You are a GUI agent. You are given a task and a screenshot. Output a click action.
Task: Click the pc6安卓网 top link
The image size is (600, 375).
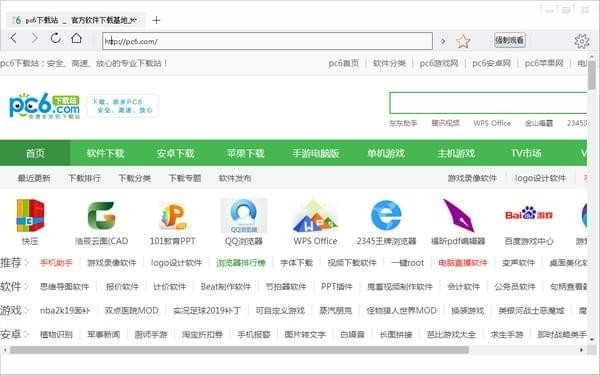491,63
